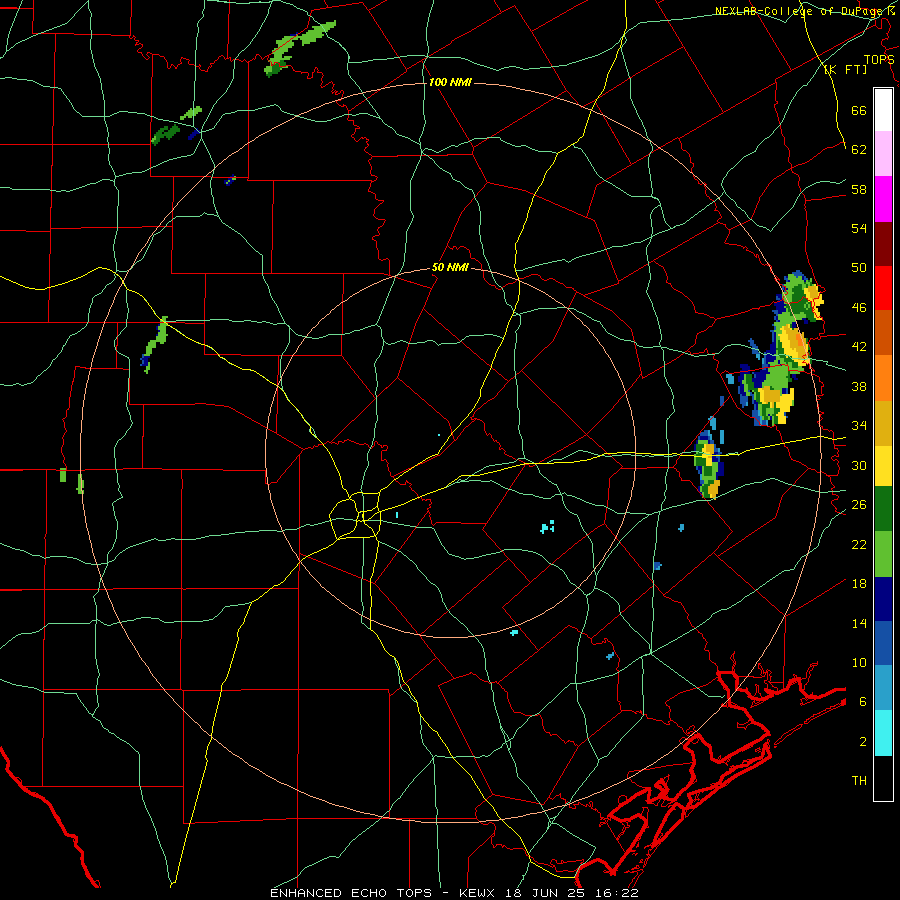Click the light blue legend swatch
Screen dimensions: 900x900
point(883,688)
